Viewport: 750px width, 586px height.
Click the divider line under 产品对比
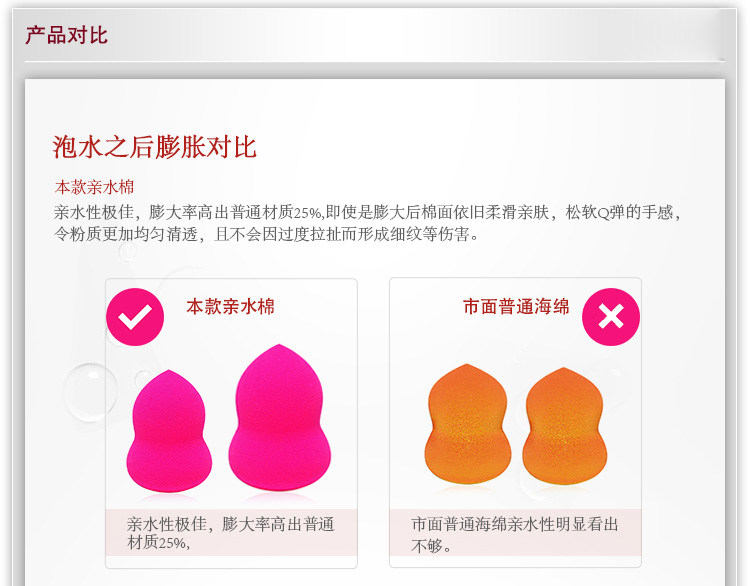tap(375, 61)
